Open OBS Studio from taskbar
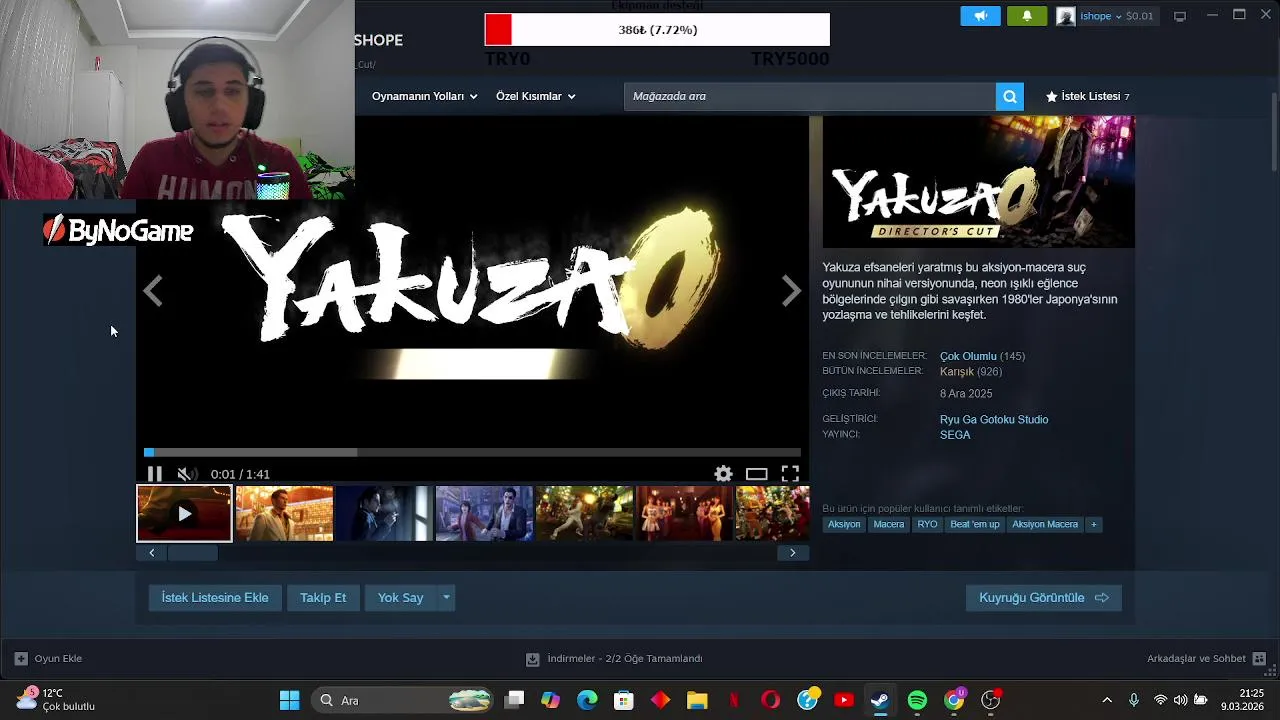Image resolution: width=1280 pixels, height=720 pixels. 990,700
